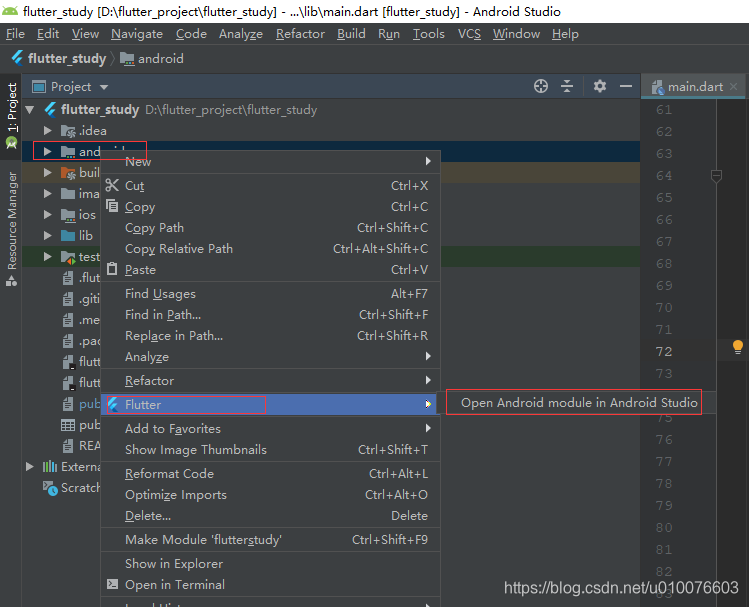Image resolution: width=749 pixels, height=607 pixels.
Task: Hide the Project panel with minus icon
Action: click(x=626, y=86)
